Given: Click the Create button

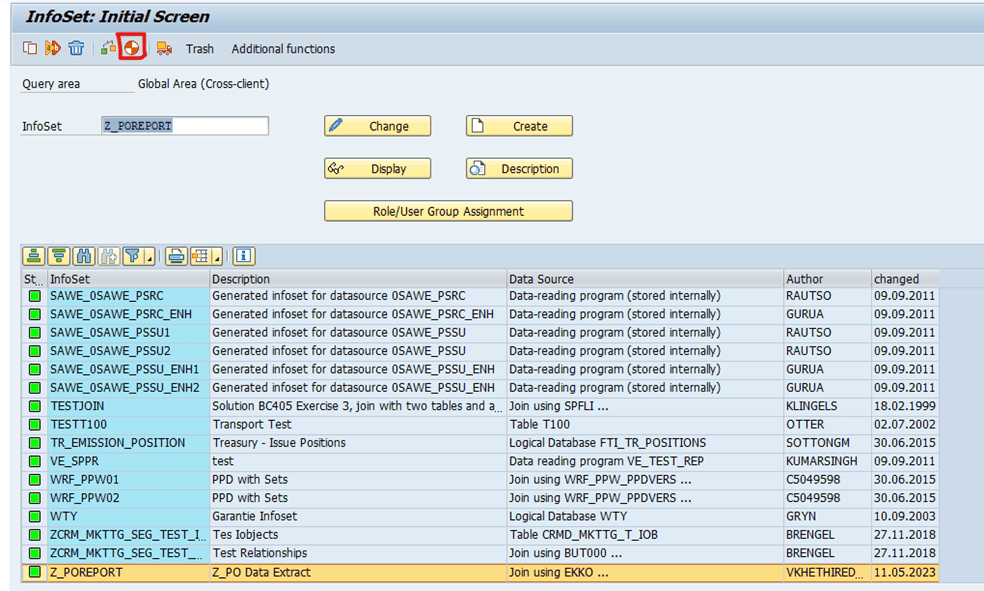Looking at the screenshot, I should [x=519, y=126].
